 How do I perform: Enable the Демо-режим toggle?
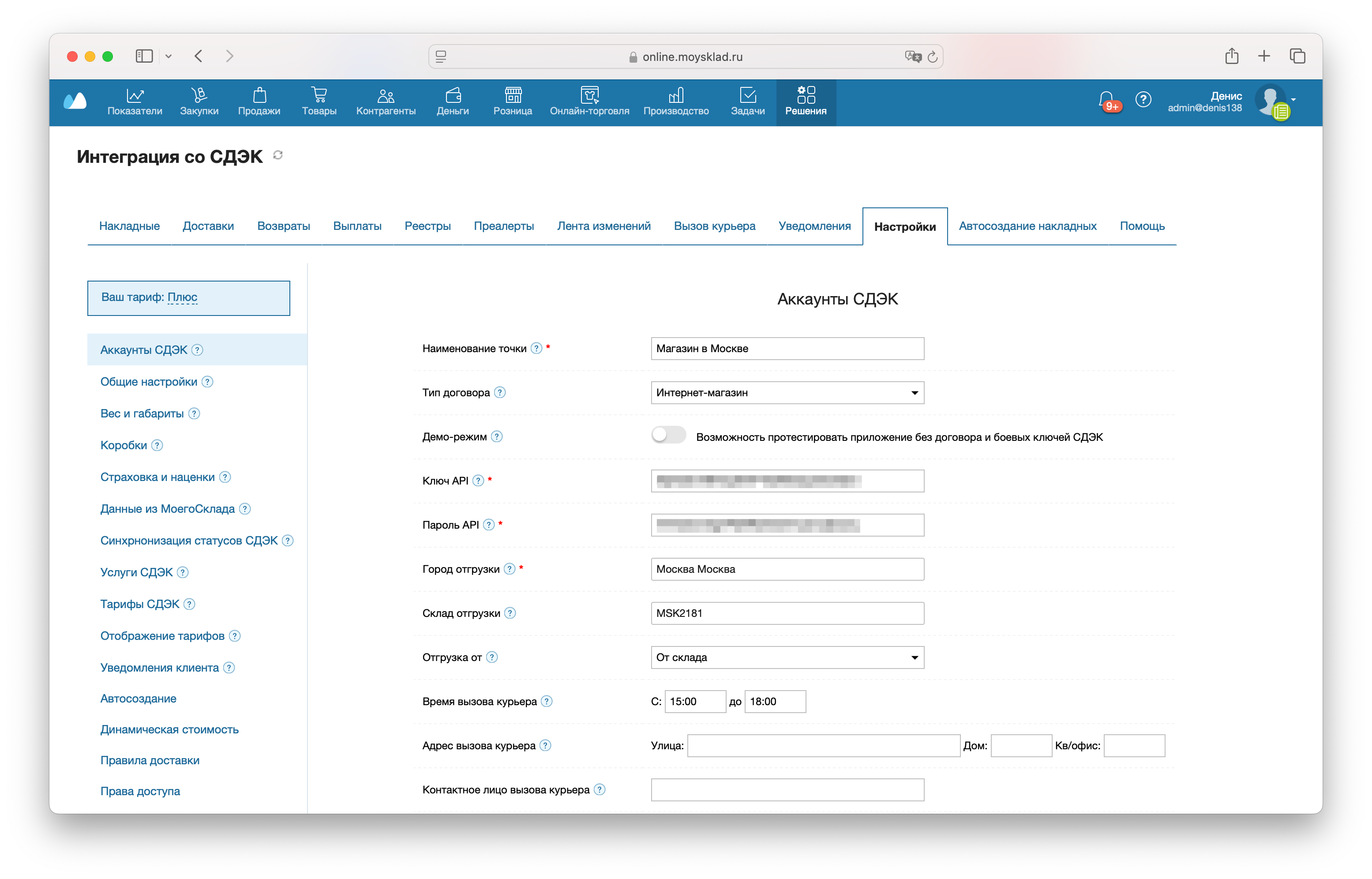668,436
